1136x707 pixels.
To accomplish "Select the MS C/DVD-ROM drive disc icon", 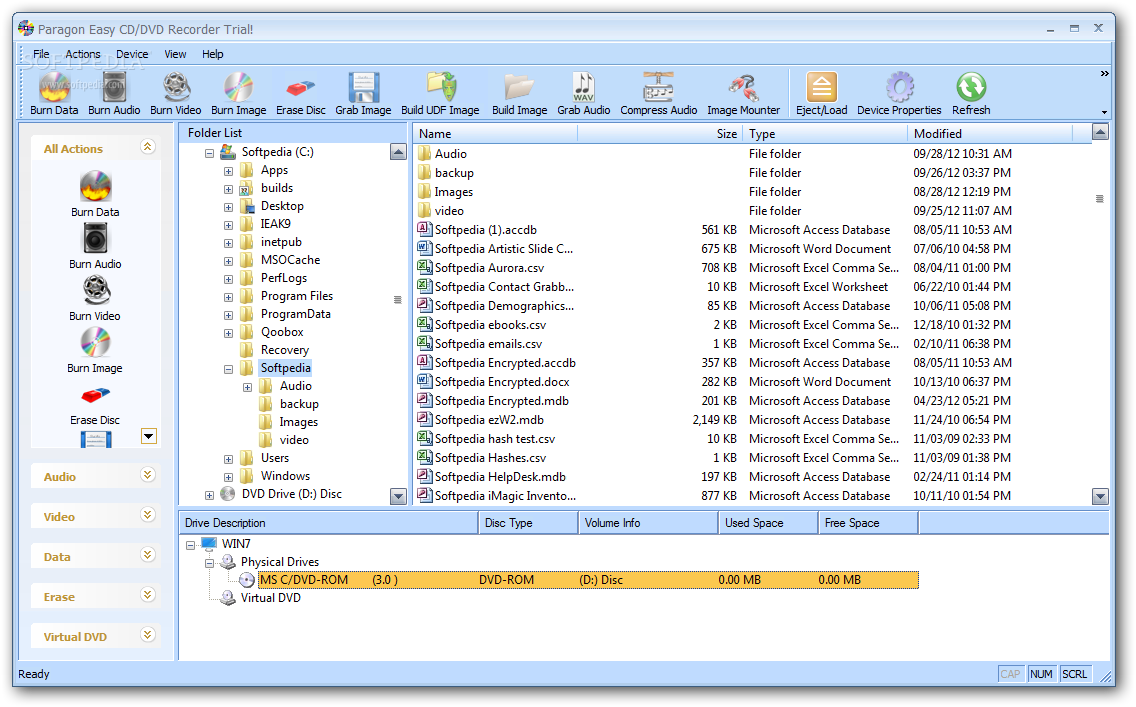I will tap(246, 580).
